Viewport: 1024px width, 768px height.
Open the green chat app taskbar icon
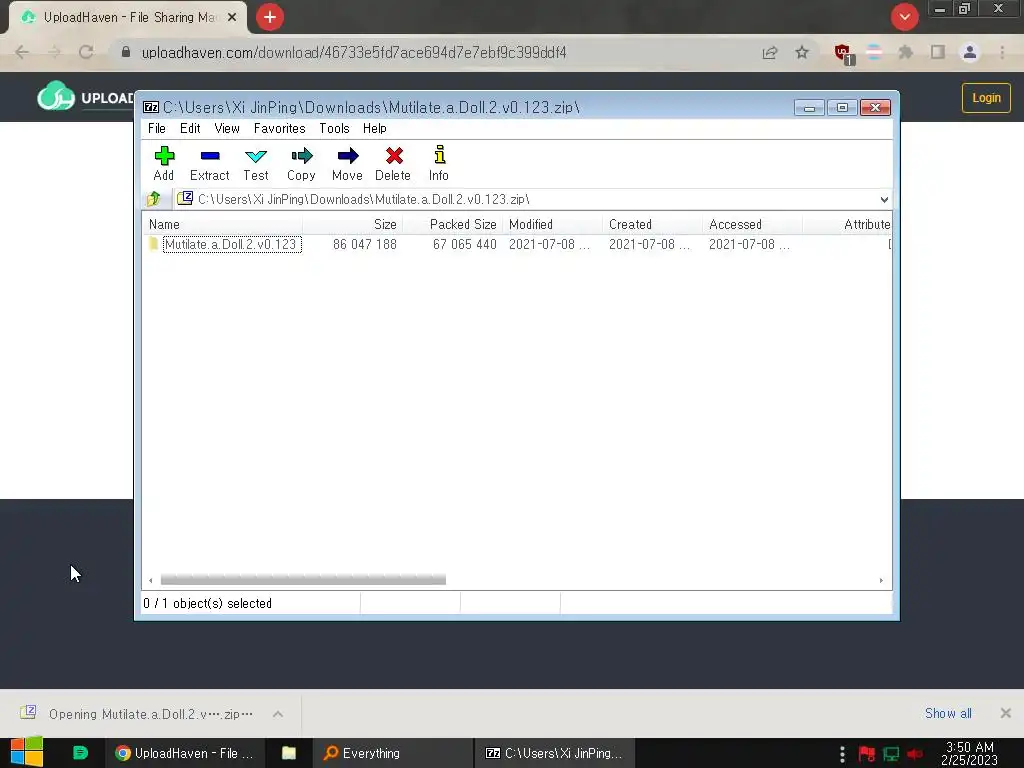coord(80,753)
